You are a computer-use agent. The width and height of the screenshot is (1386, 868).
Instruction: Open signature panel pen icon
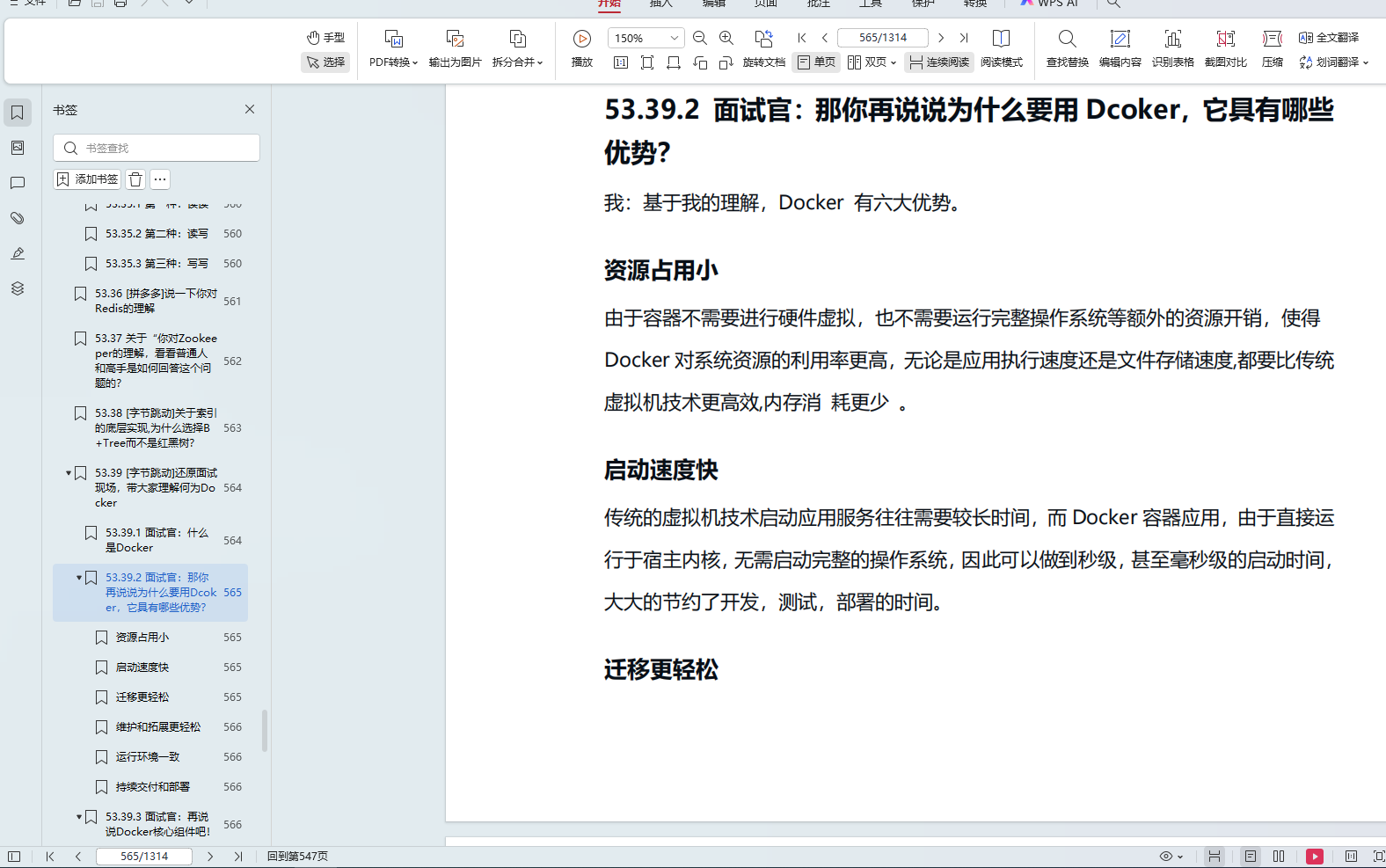[x=18, y=253]
